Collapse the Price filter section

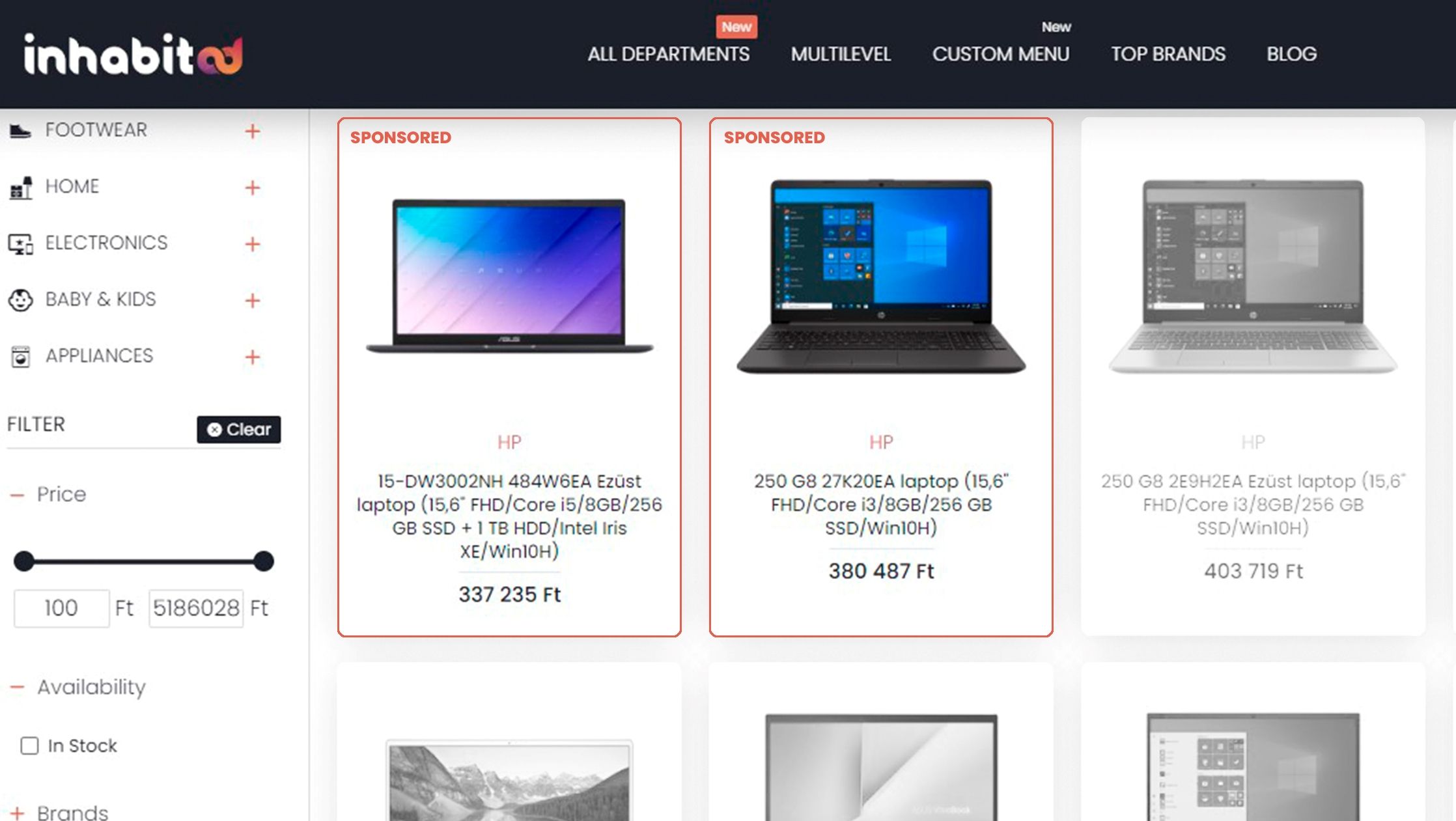click(18, 495)
